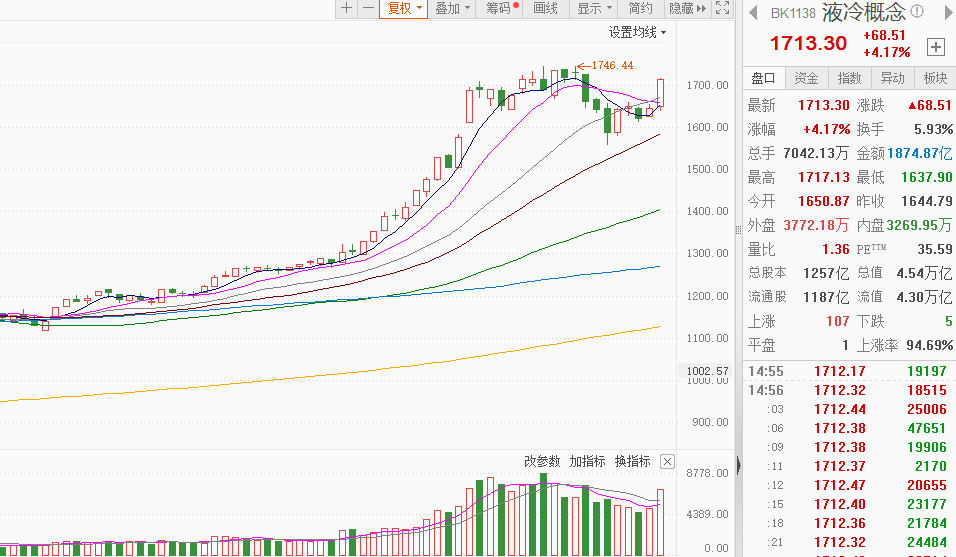Open the 显示 display dropdown
956x557 pixels.
tap(593, 8)
